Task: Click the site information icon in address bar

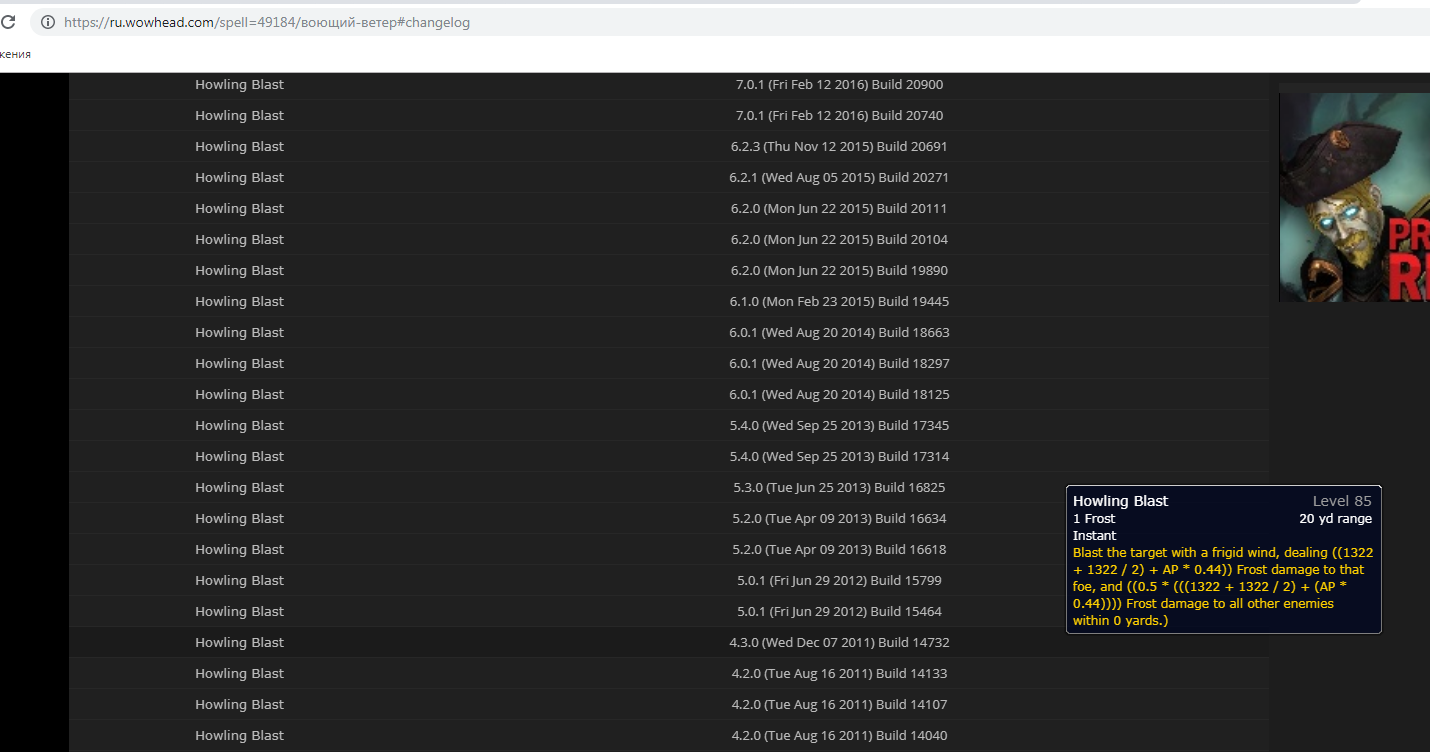Action: (47, 22)
